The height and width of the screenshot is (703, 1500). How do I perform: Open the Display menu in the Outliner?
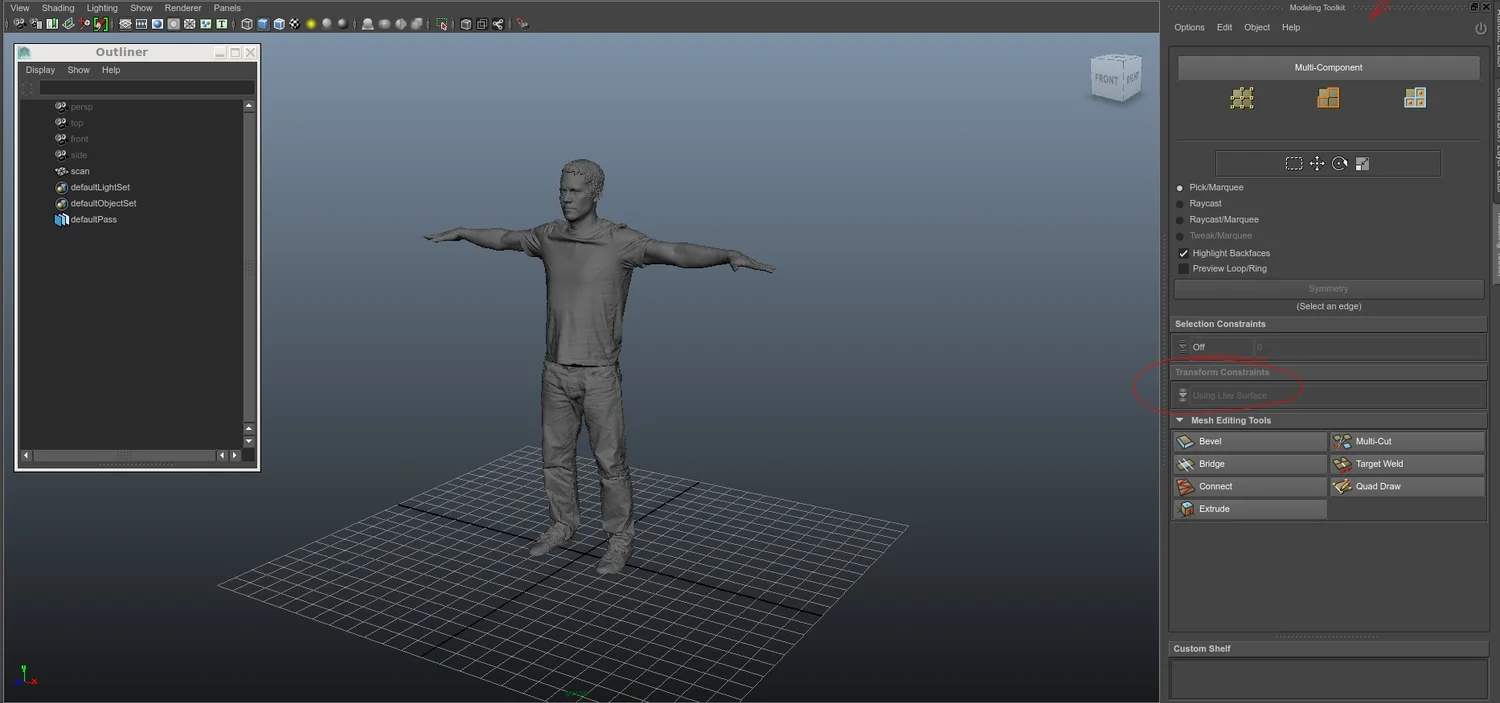(x=40, y=69)
